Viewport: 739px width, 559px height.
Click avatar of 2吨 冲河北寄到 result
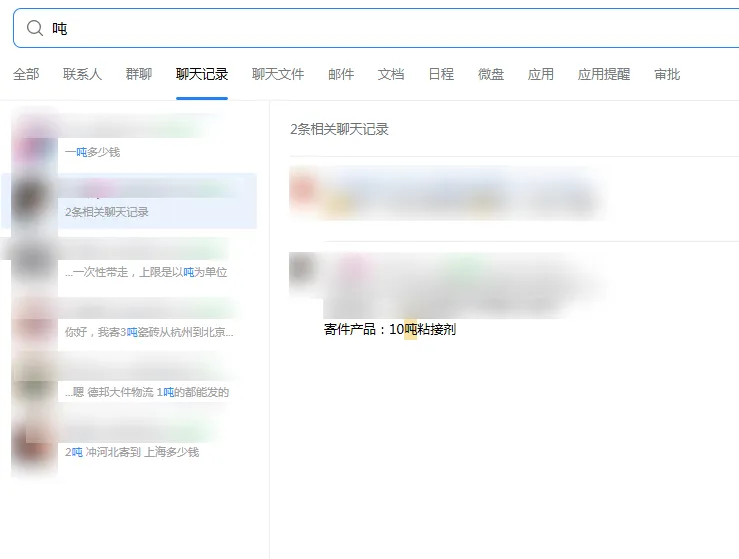[x=34, y=443]
